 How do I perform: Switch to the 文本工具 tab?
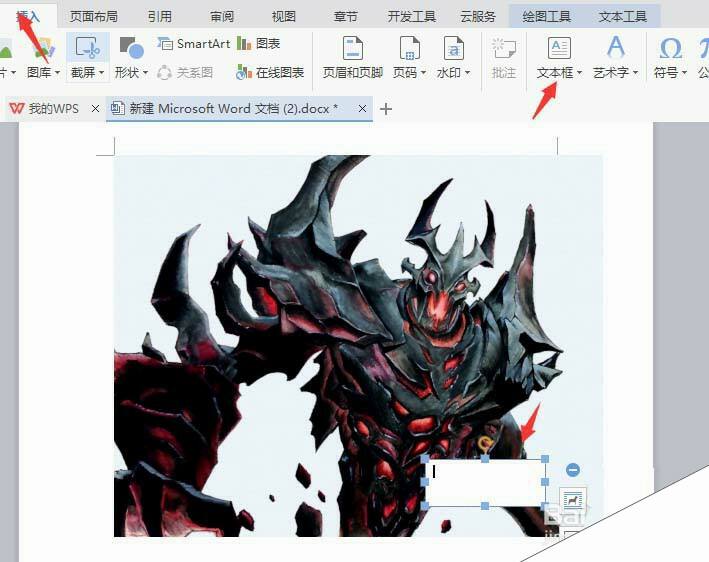(x=623, y=17)
